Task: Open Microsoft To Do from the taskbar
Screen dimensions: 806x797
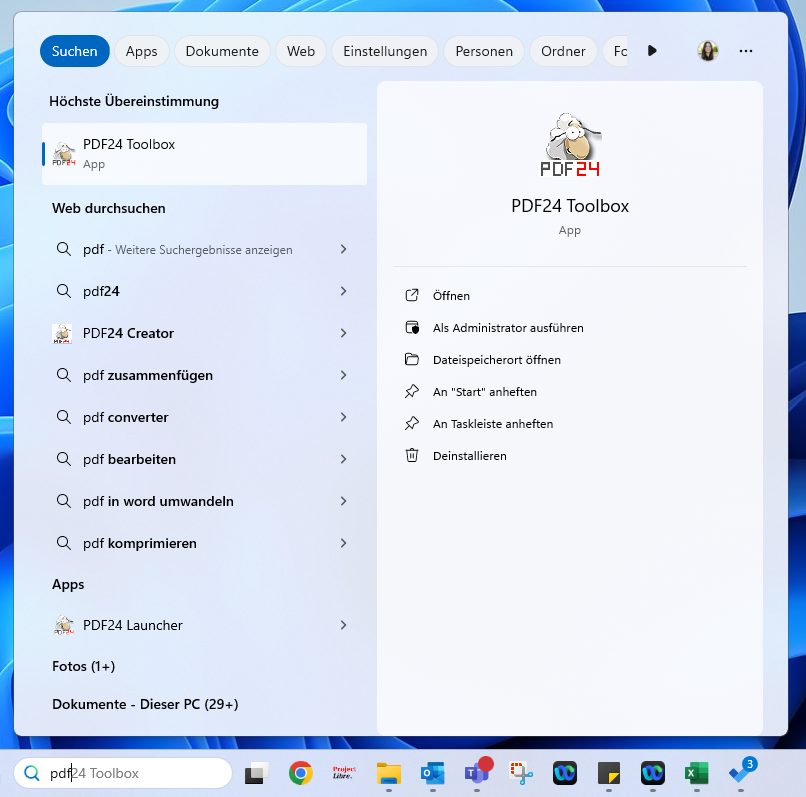Action: click(742, 771)
